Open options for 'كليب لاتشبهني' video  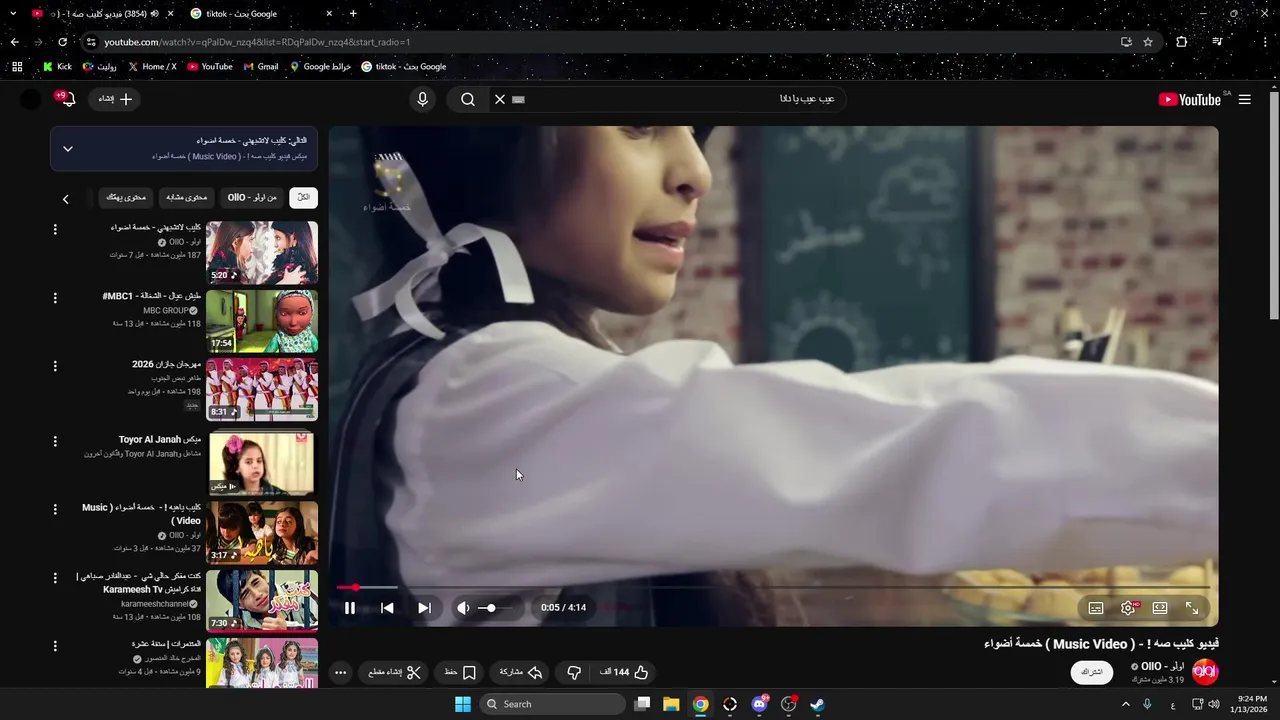tap(55, 229)
